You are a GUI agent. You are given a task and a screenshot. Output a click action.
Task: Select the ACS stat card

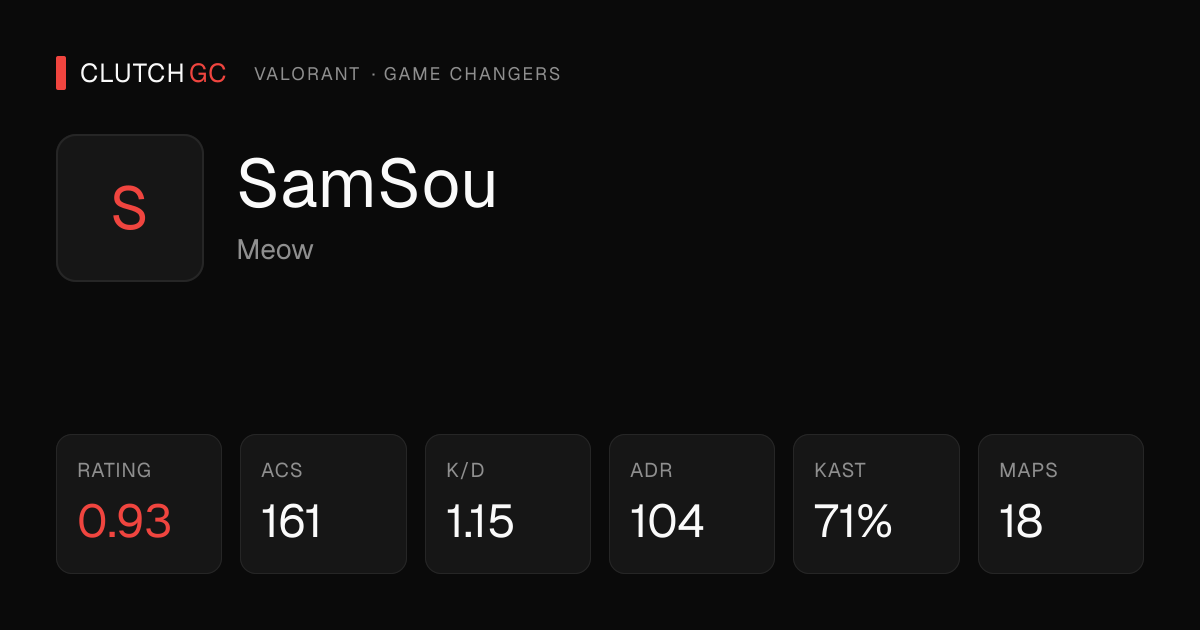coord(323,504)
